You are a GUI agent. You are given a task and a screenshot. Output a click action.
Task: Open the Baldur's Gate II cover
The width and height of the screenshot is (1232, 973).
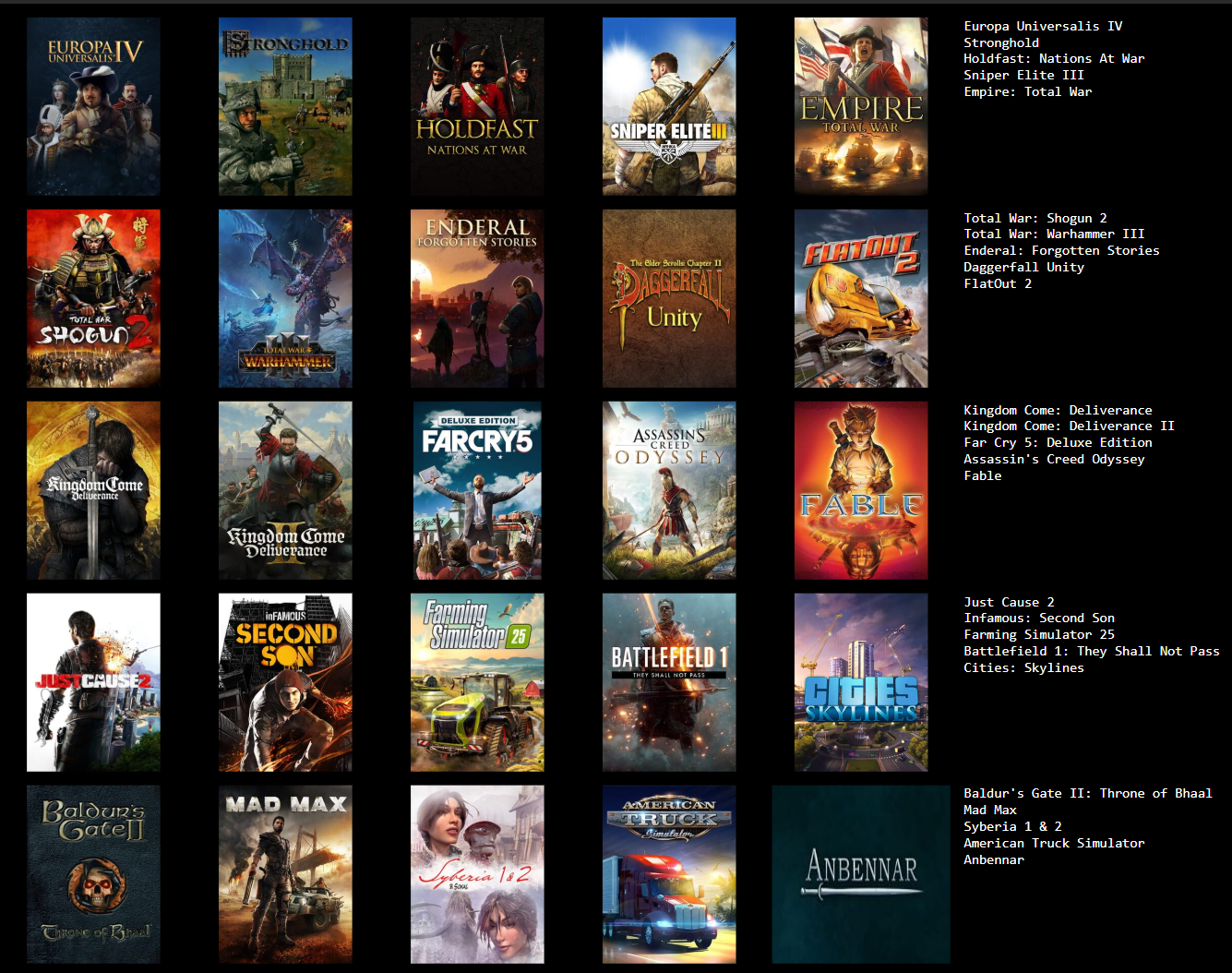click(x=93, y=874)
